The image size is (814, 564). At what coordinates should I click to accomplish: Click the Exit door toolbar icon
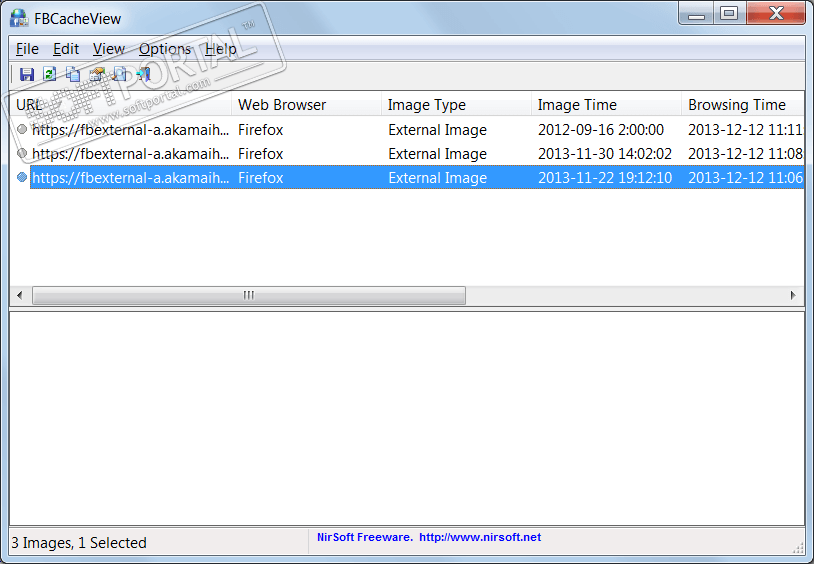coord(144,74)
